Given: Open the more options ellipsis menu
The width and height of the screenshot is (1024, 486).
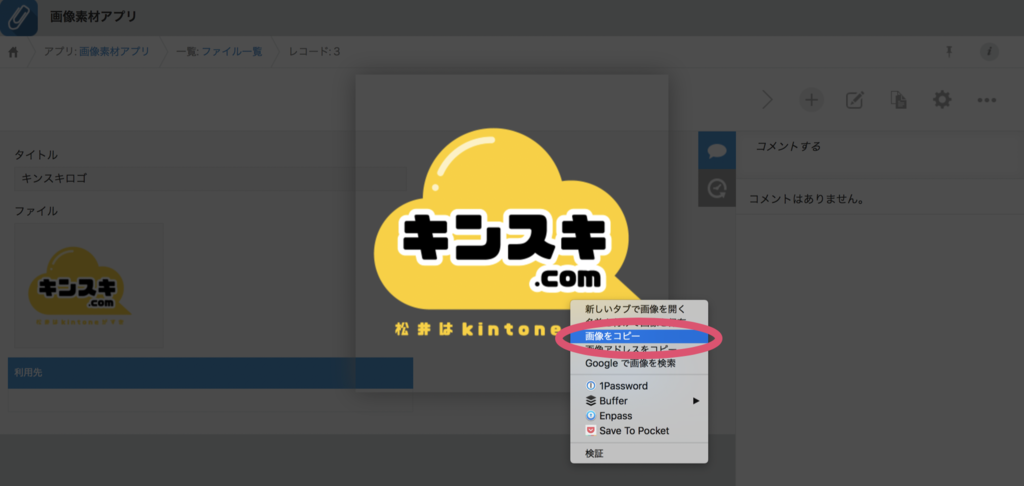Looking at the screenshot, I should pos(986,100).
